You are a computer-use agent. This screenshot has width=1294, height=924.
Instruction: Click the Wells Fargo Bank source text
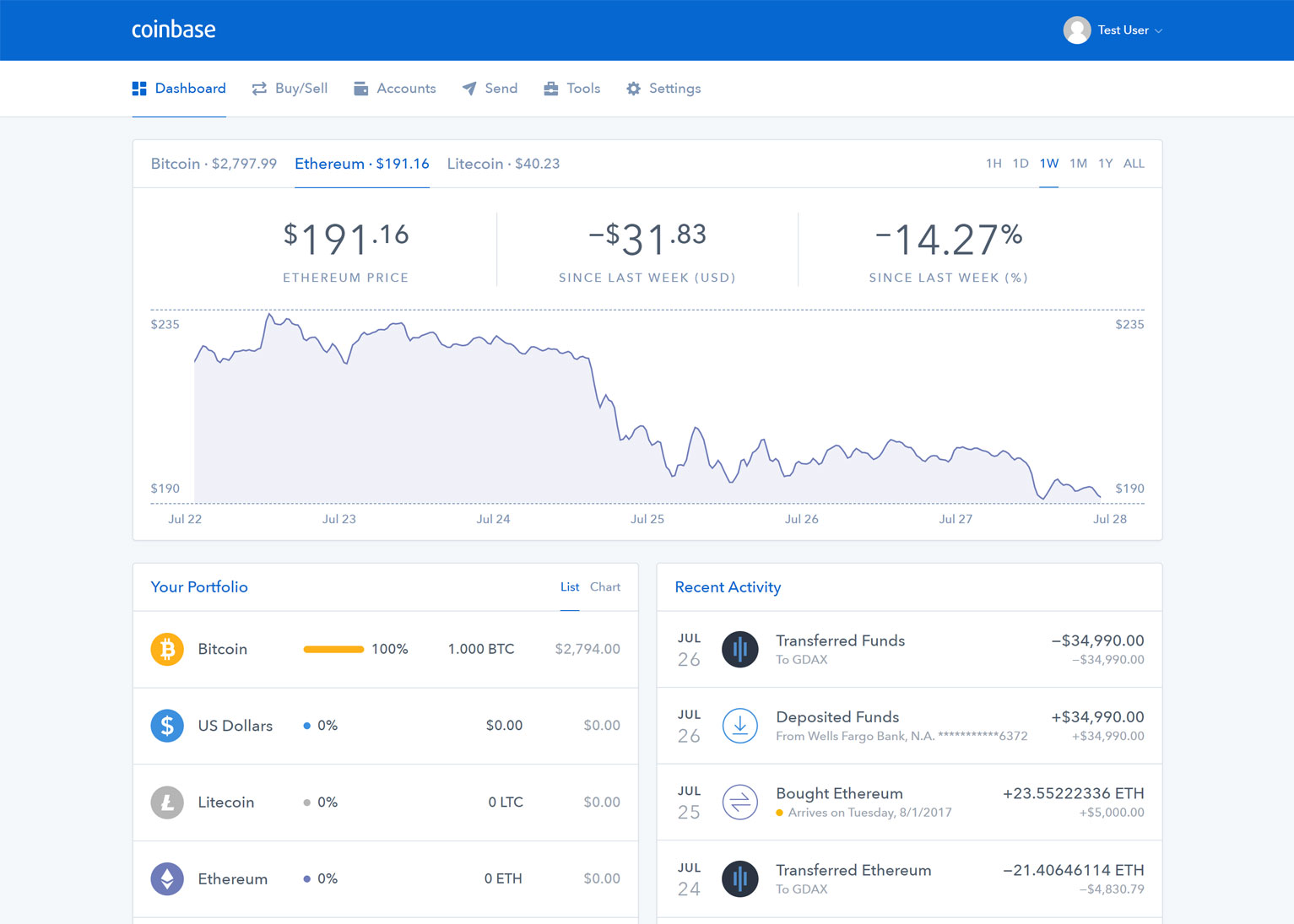point(901,736)
